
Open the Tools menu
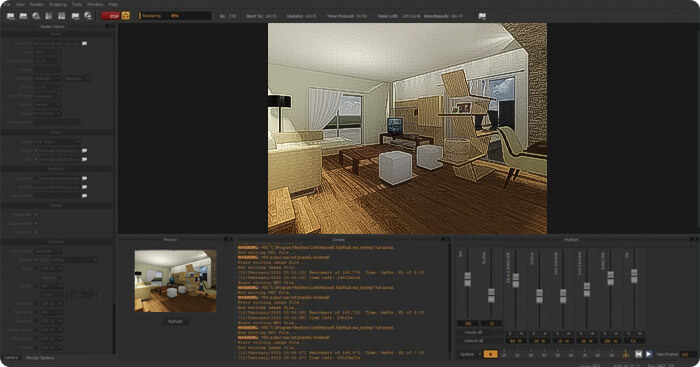click(x=77, y=4)
